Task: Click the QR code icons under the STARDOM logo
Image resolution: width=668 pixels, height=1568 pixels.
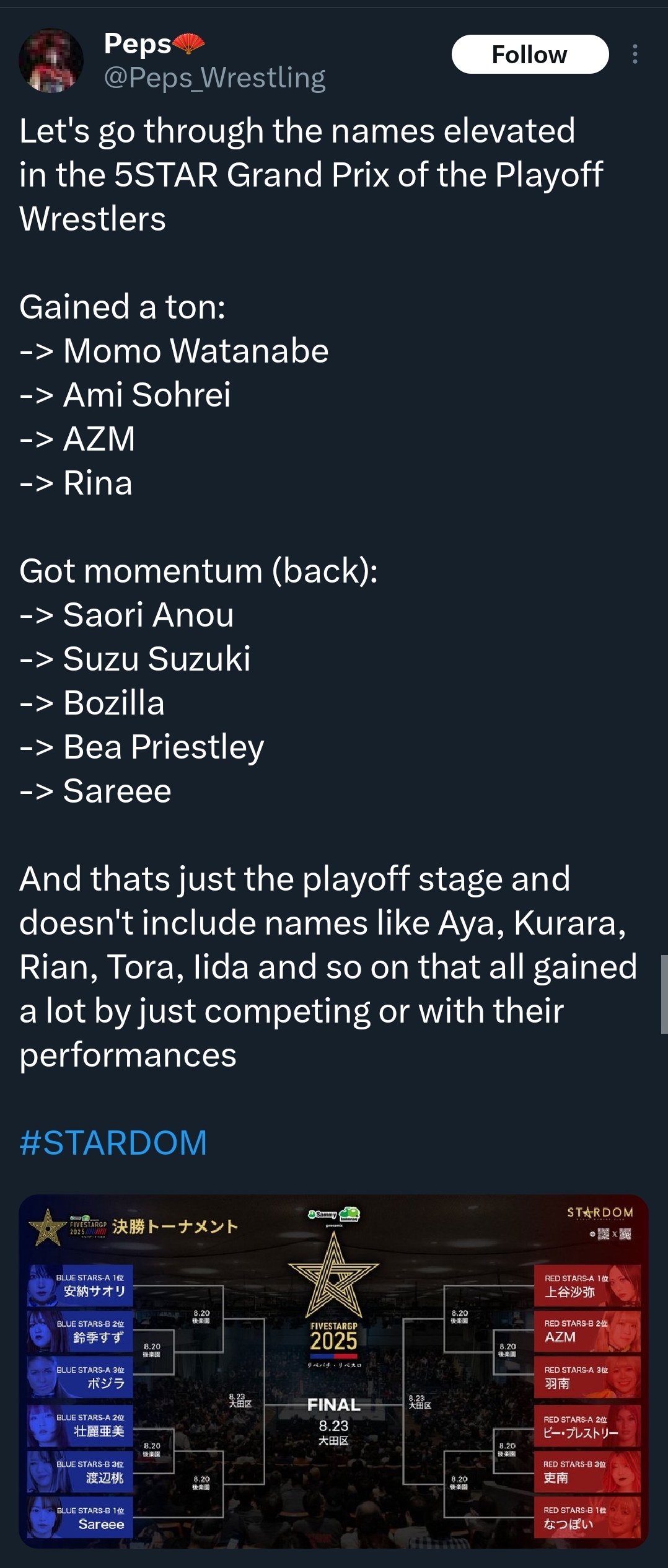Action: click(x=612, y=1234)
